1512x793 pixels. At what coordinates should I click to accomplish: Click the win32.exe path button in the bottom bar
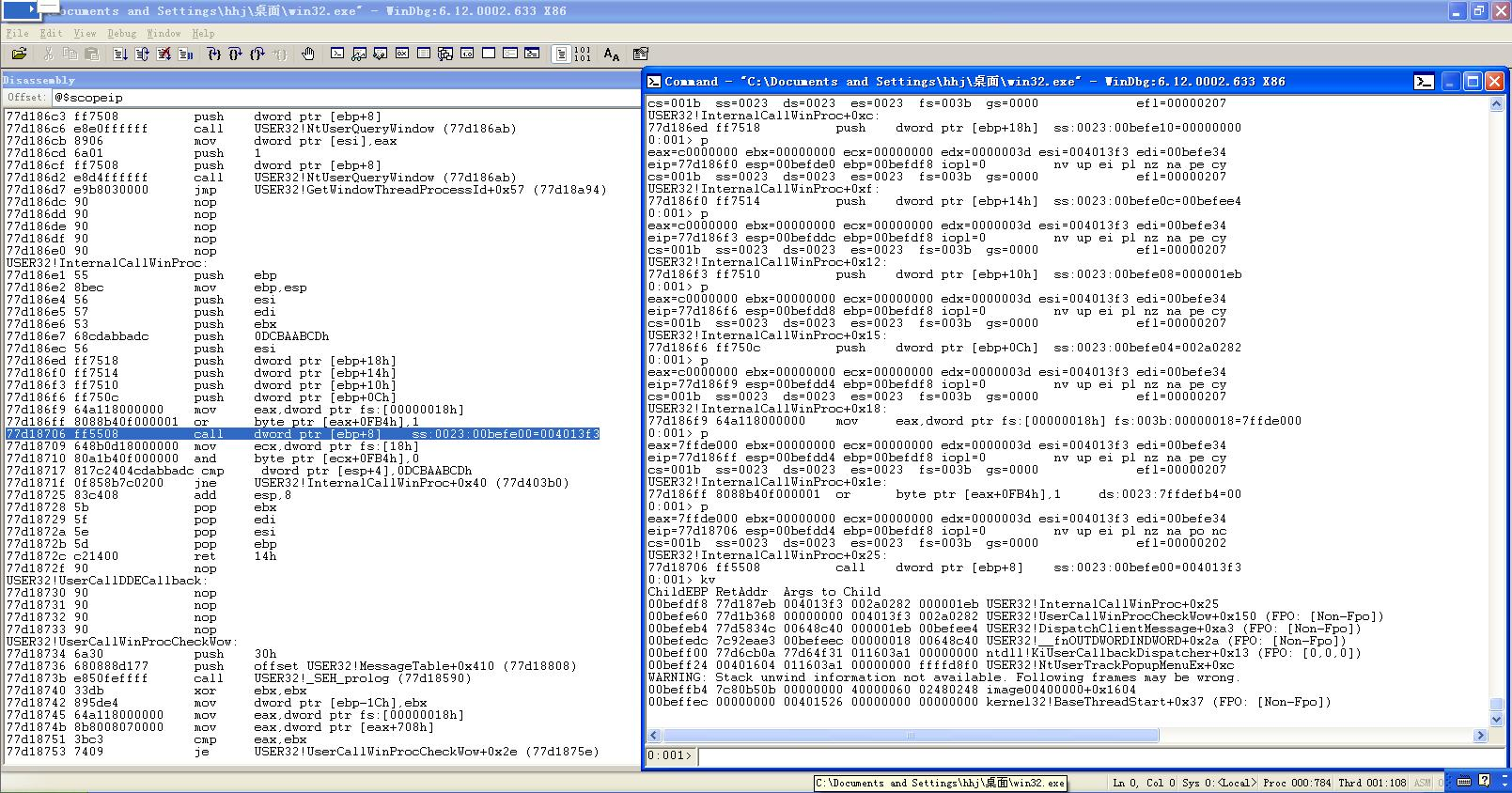click(941, 783)
